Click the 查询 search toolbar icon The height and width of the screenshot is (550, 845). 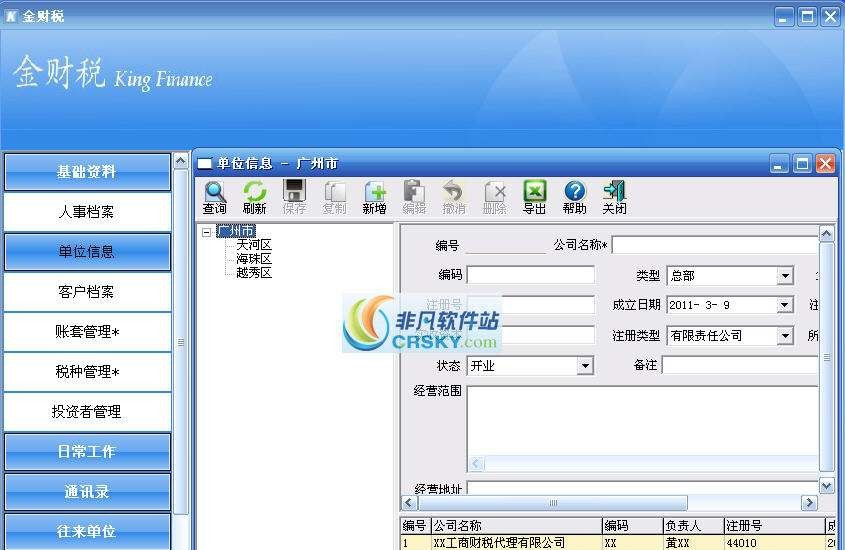[214, 197]
